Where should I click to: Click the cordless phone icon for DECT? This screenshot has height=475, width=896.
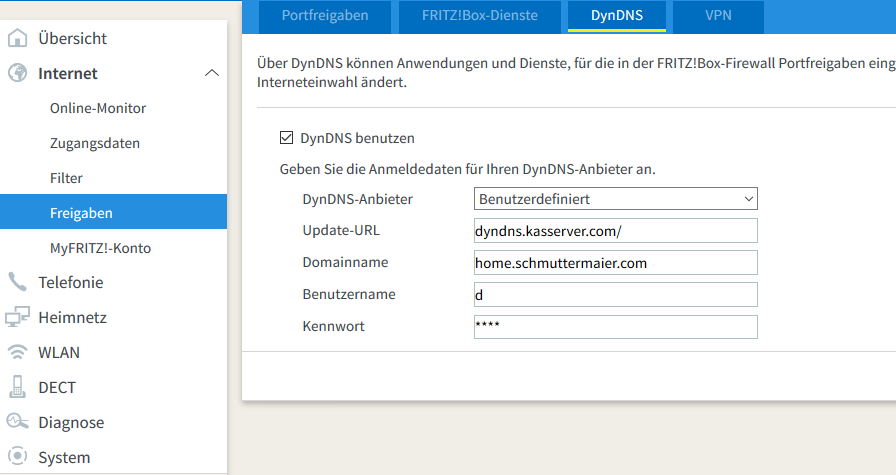[17, 387]
